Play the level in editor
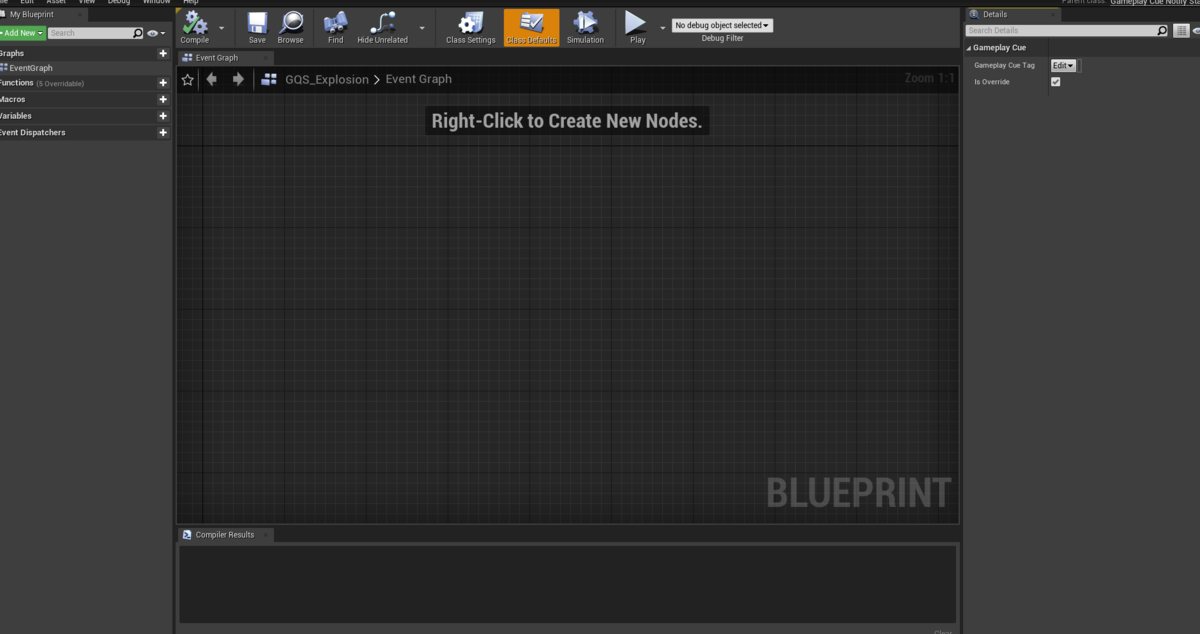 pos(636,27)
